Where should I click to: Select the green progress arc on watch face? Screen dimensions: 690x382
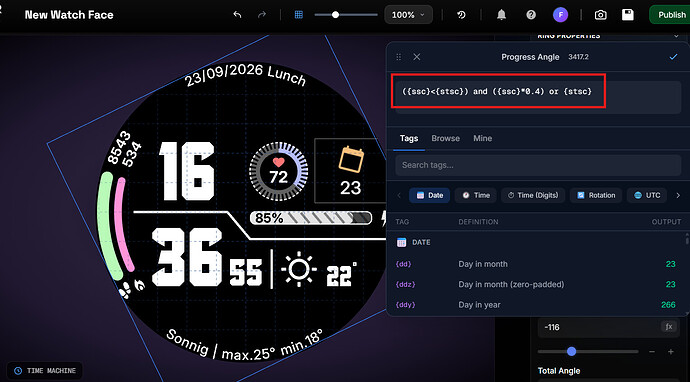(x=107, y=226)
